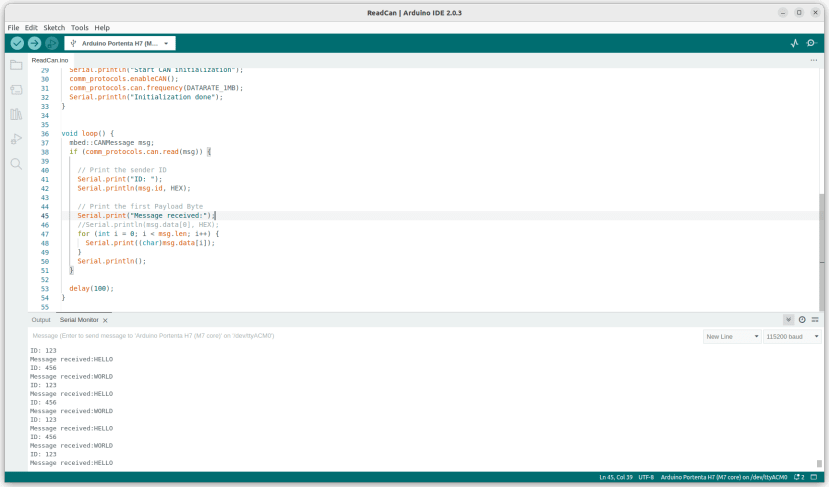Upload the sketch with the arrow button
The height and width of the screenshot is (487, 829).
tap(34, 43)
